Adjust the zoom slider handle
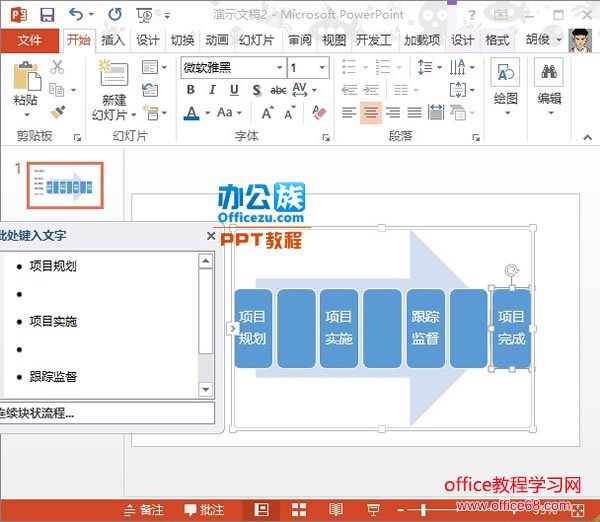 [423, 510]
